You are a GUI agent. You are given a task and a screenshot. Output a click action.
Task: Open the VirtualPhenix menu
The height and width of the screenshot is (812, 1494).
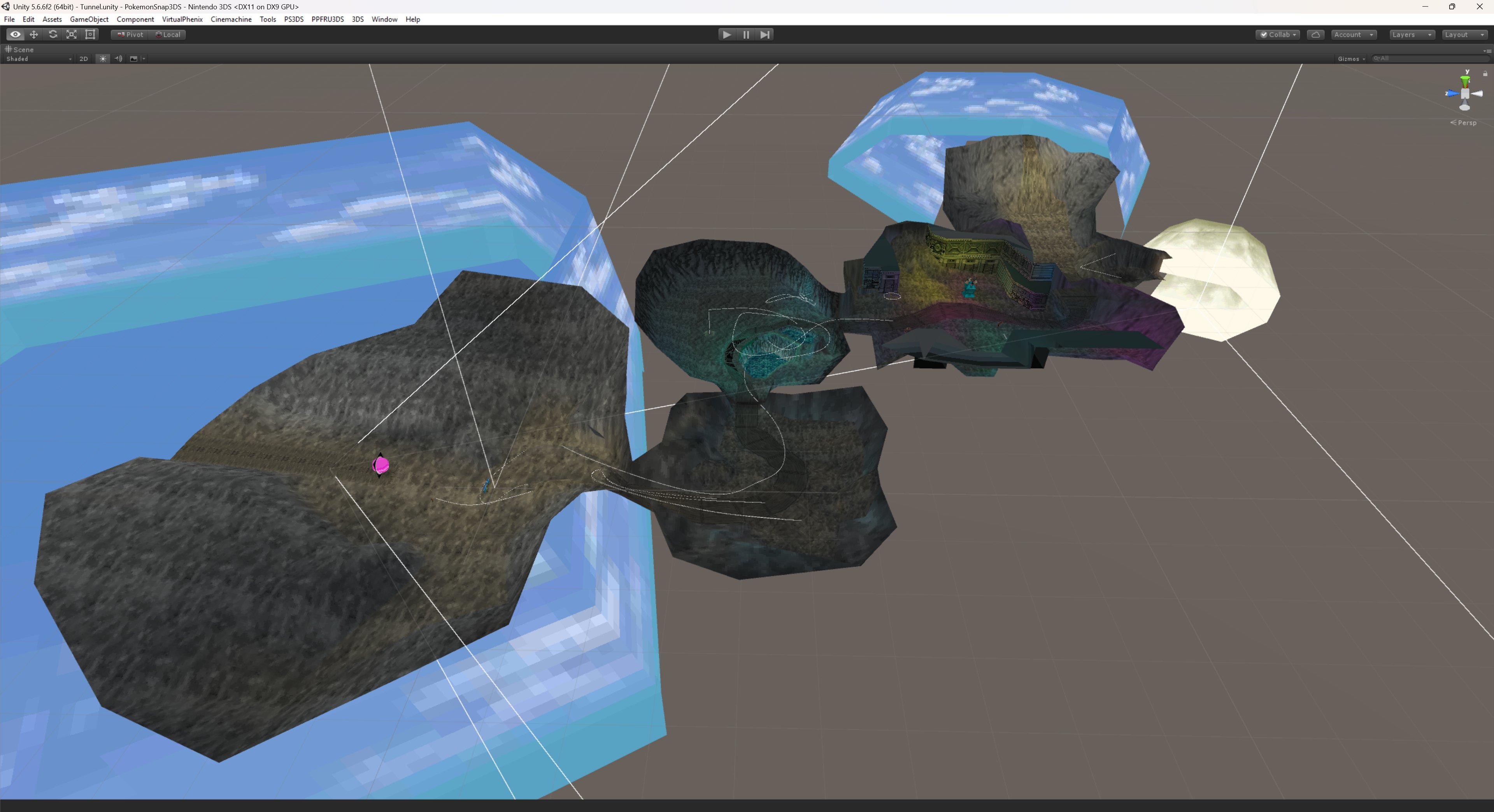pyautogui.click(x=182, y=19)
